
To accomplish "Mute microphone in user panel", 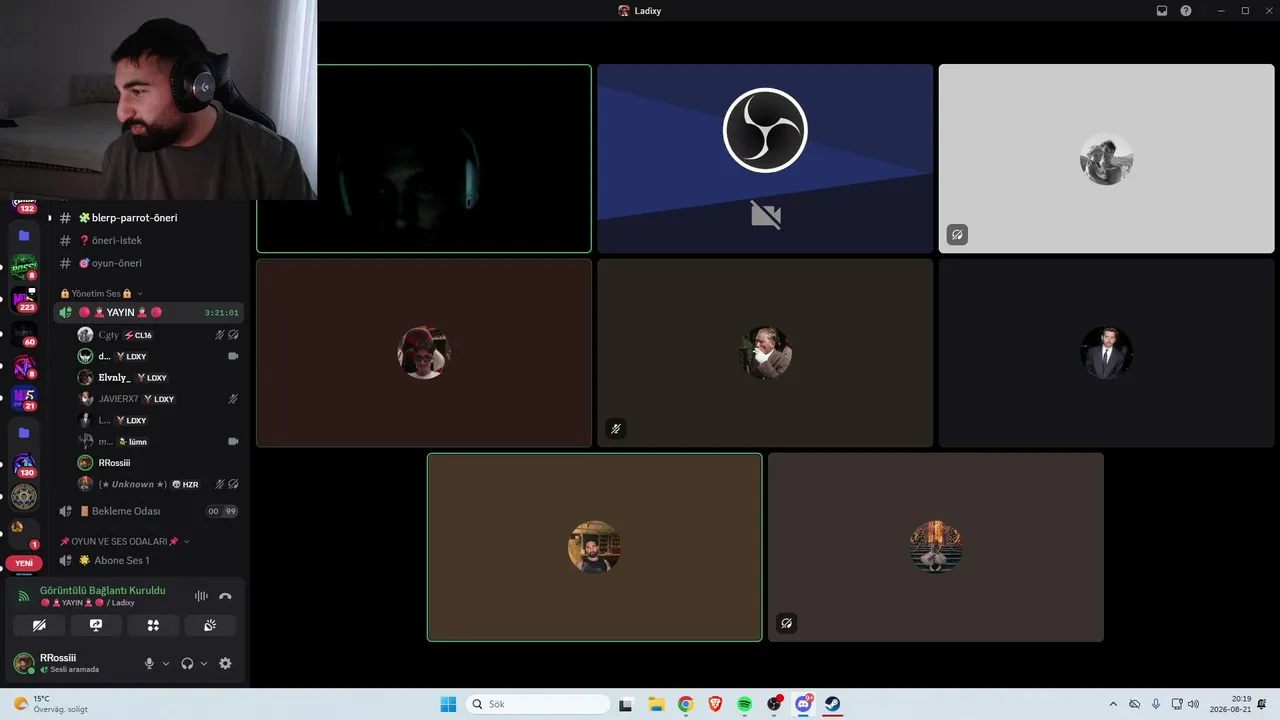I will pos(149,663).
